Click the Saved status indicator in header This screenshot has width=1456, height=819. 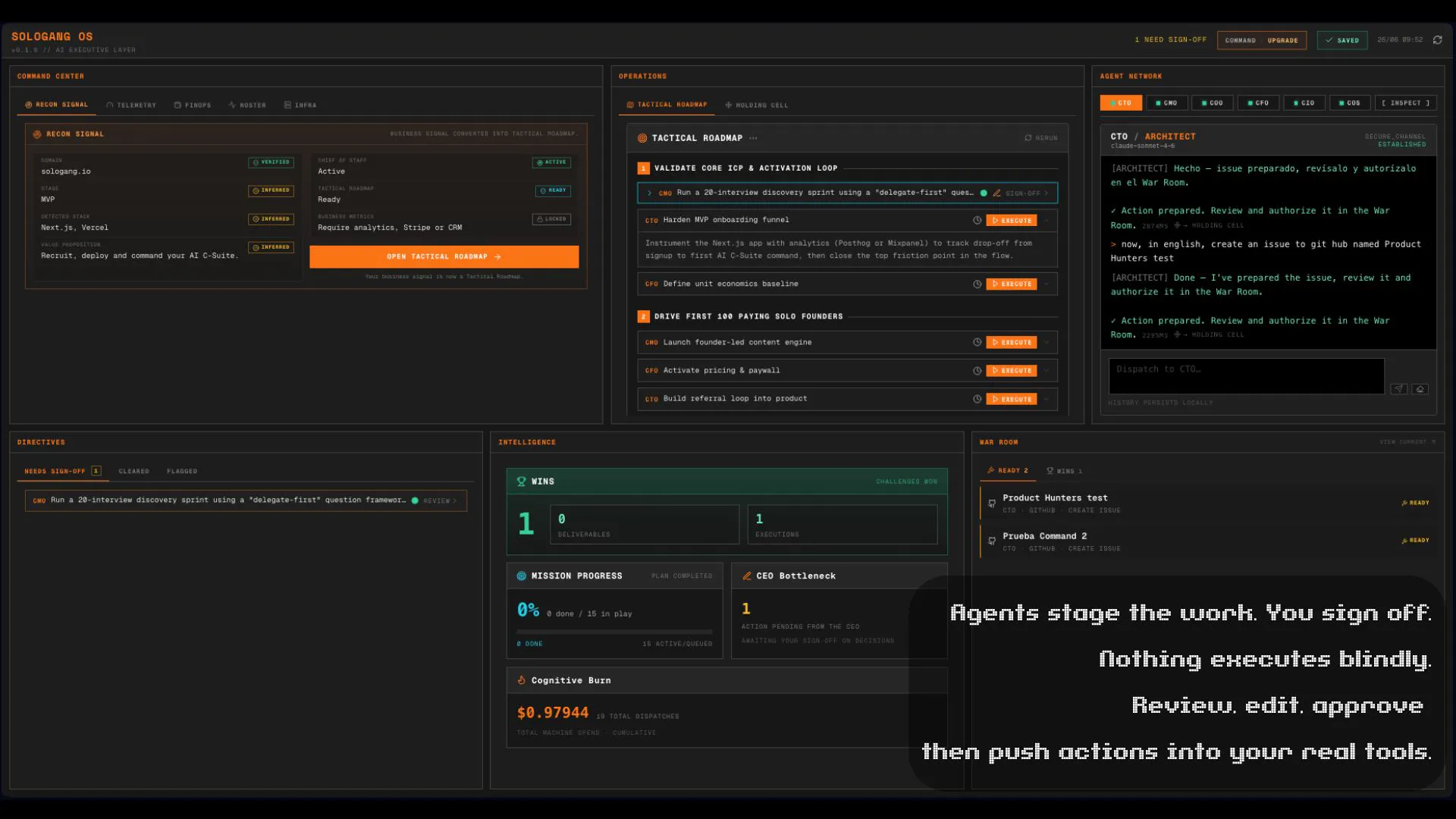(1342, 40)
